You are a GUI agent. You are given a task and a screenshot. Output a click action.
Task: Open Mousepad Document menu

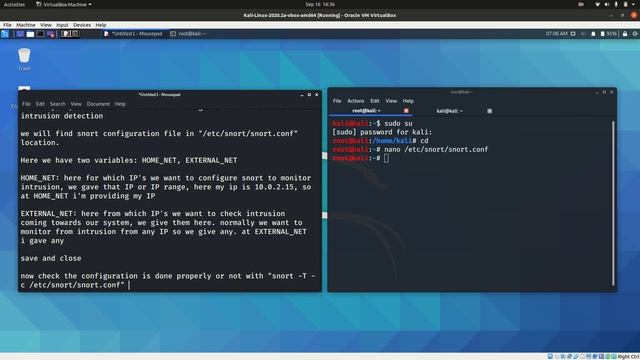pyautogui.click(x=98, y=104)
